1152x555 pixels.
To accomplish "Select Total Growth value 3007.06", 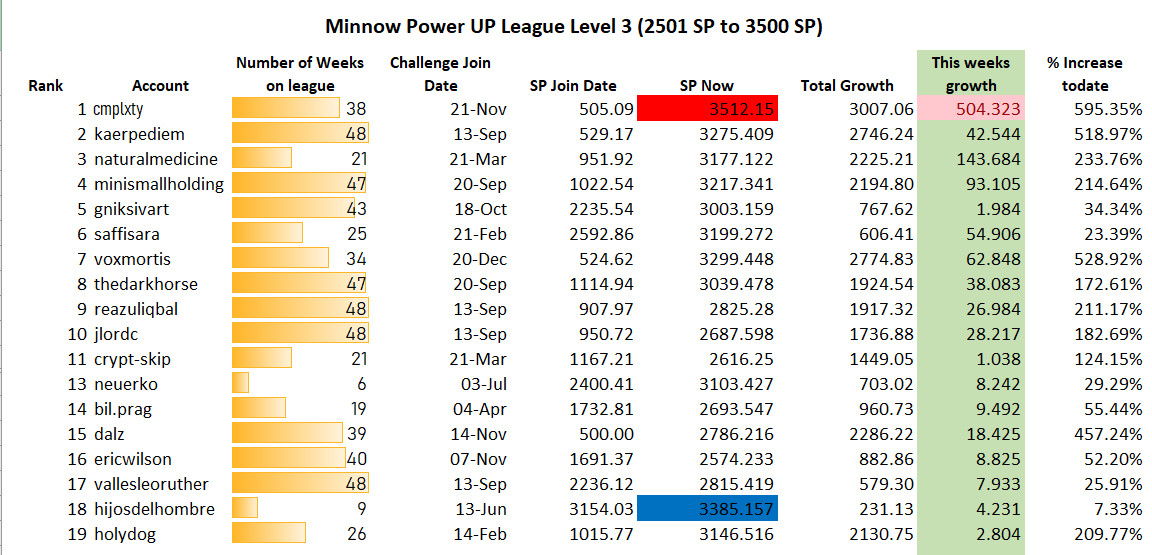I will [882, 110].
